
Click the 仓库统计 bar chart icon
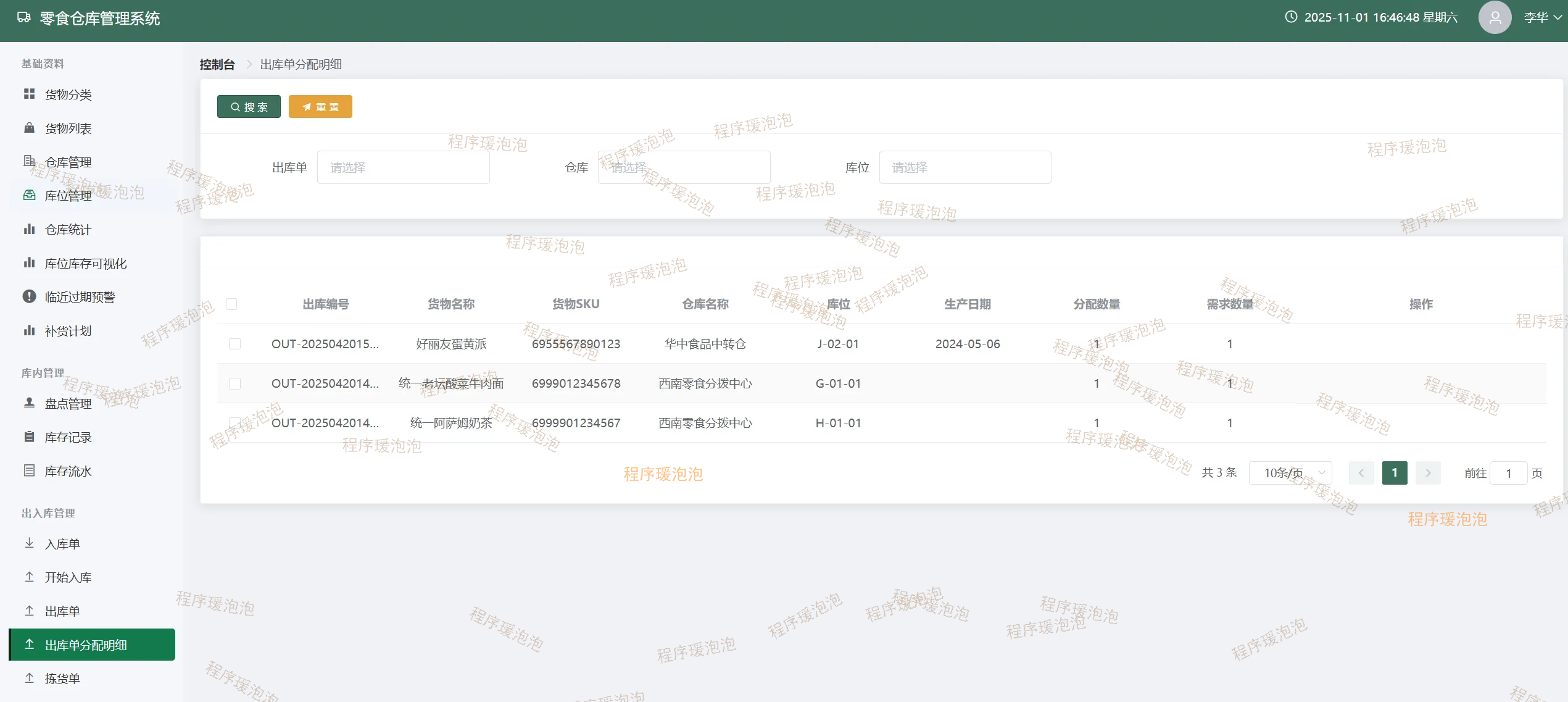click(x=29, y=229)
